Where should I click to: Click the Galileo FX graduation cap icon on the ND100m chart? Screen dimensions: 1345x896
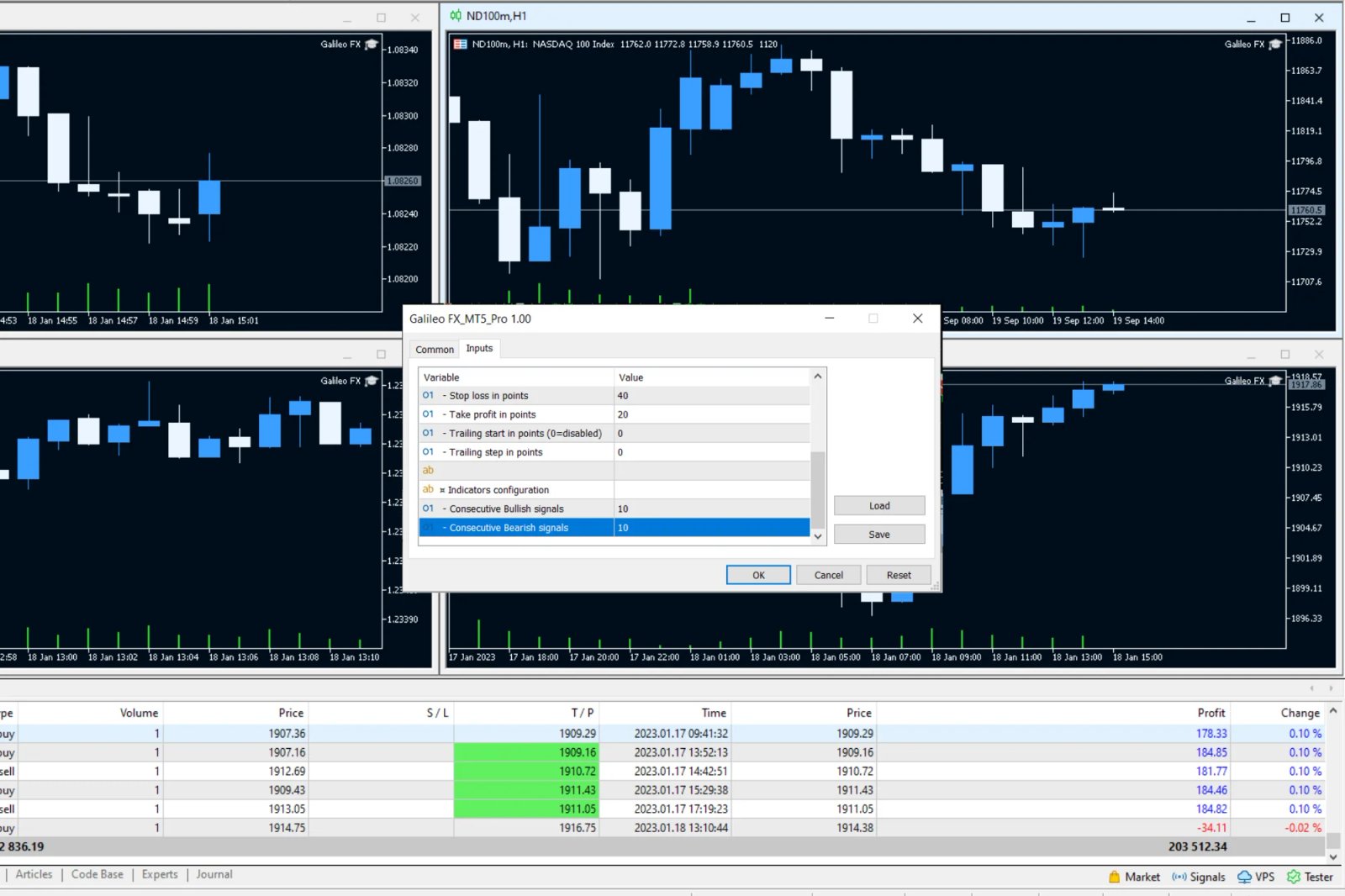coord(1274,44)
